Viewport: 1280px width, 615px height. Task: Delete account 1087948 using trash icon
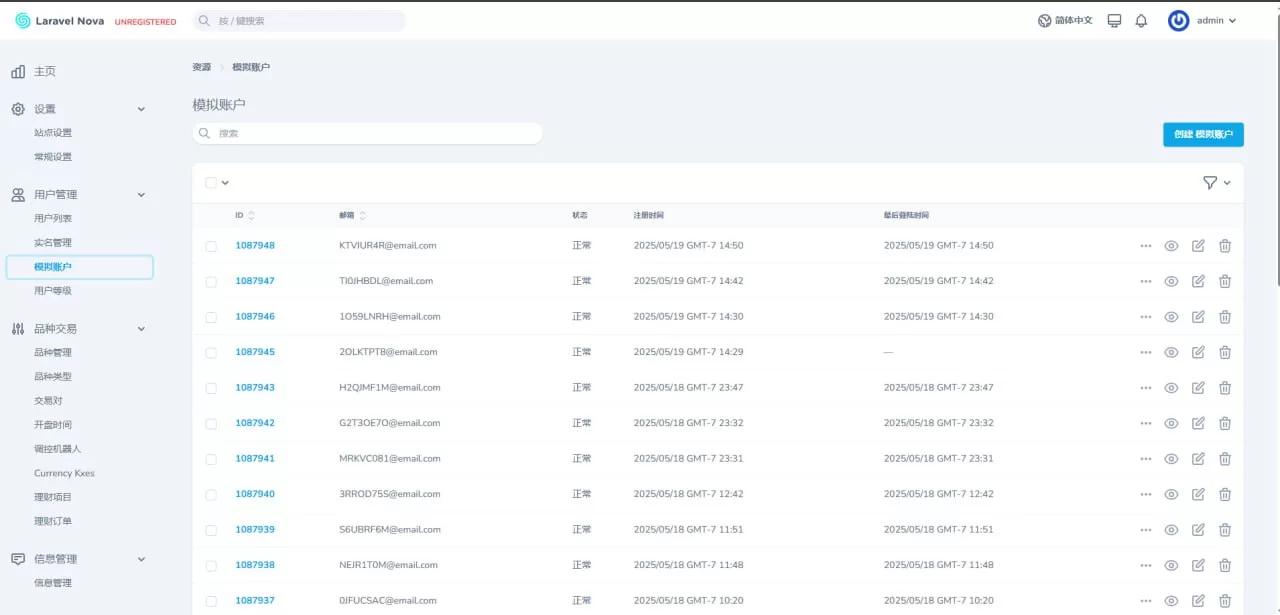click(x=1225, y=246)
